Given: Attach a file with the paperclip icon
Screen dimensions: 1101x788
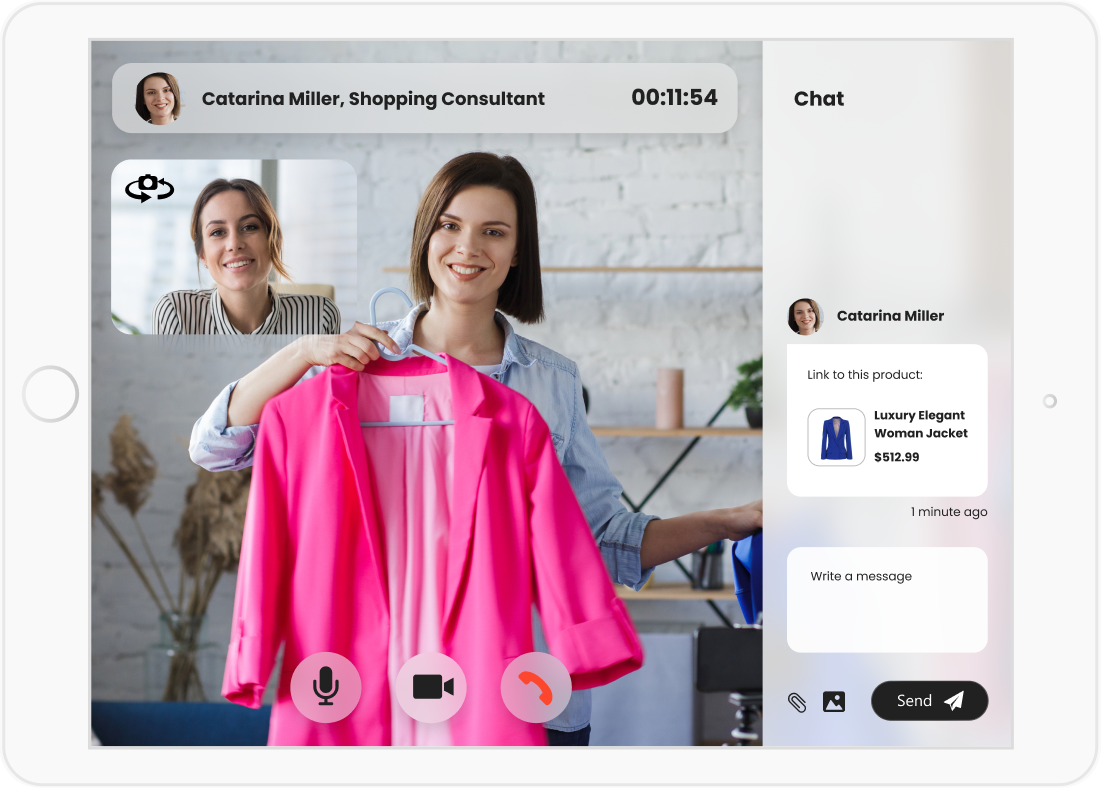Looking at the screenshot, I should pos(797,702).
